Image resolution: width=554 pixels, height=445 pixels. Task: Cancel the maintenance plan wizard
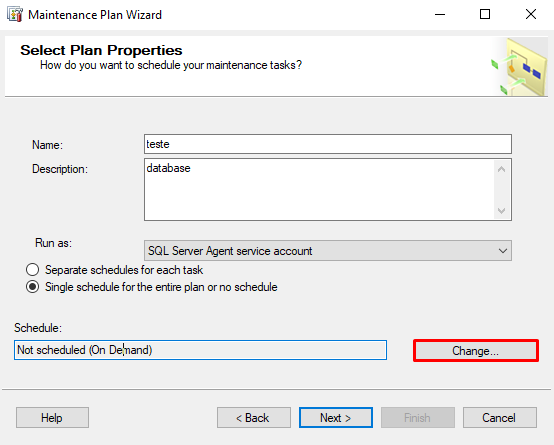tap(500, 418)
